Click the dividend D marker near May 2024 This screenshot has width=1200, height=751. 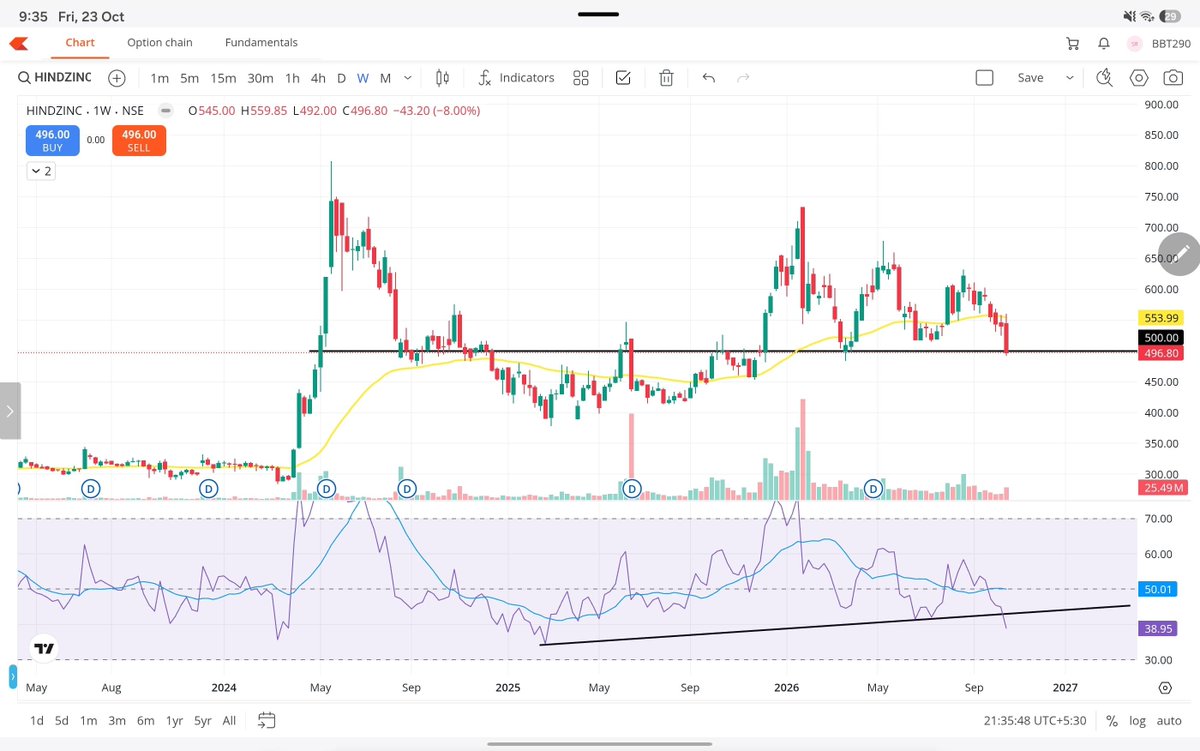tap(326, 488)
